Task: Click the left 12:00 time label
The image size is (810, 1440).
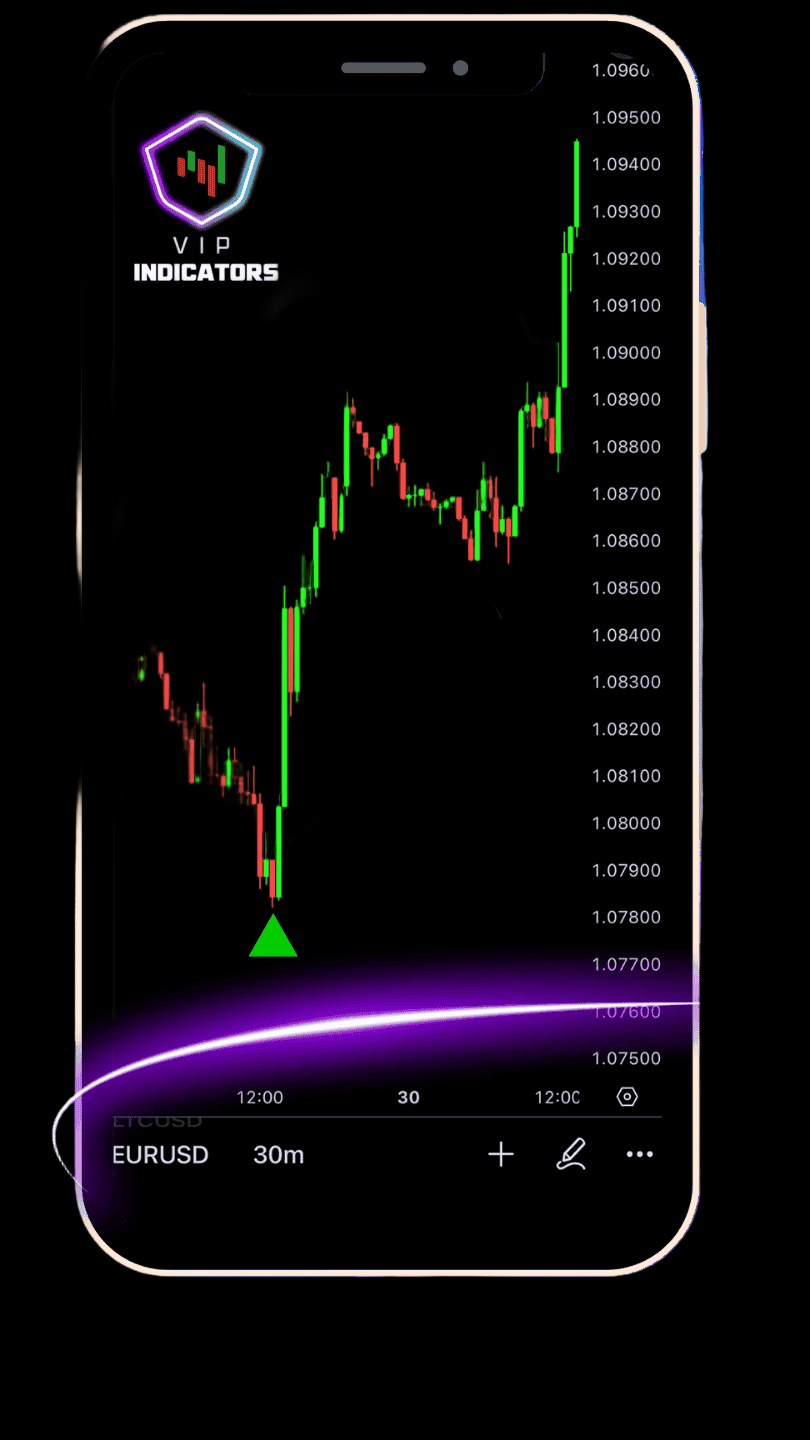Action: (260, 1097)
